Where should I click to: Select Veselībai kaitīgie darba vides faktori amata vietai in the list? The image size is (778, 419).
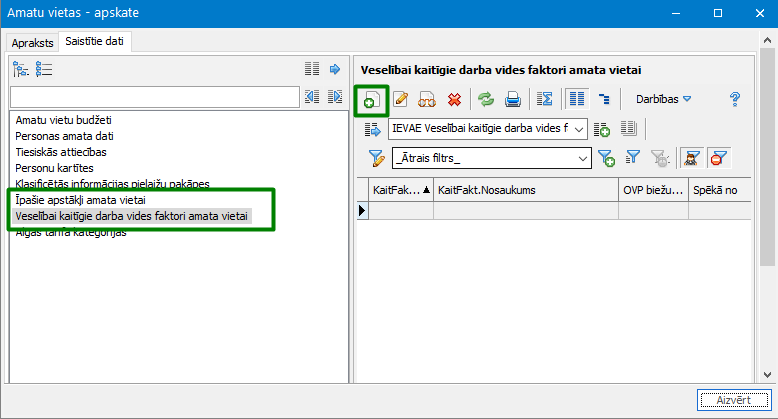coord(131,216)
